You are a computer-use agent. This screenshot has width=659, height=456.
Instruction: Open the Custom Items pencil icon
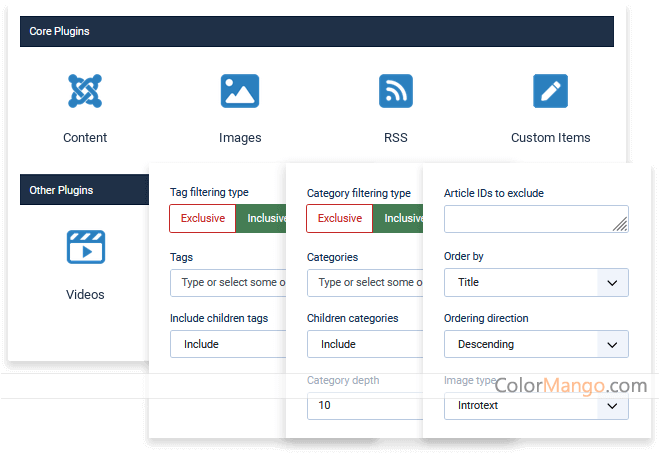click(x=550, y=91)
